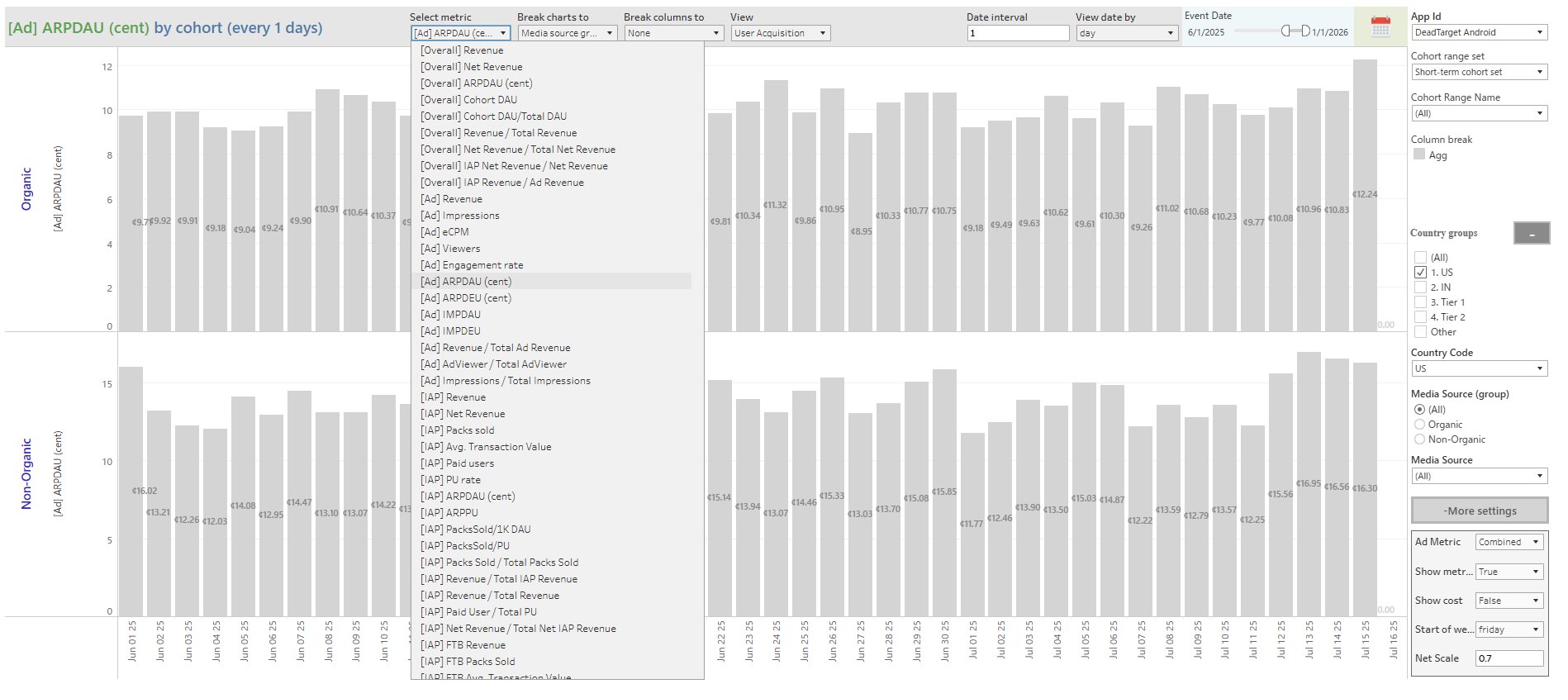
Task: Uncheck the 1. US country group
Action: 1420,272
